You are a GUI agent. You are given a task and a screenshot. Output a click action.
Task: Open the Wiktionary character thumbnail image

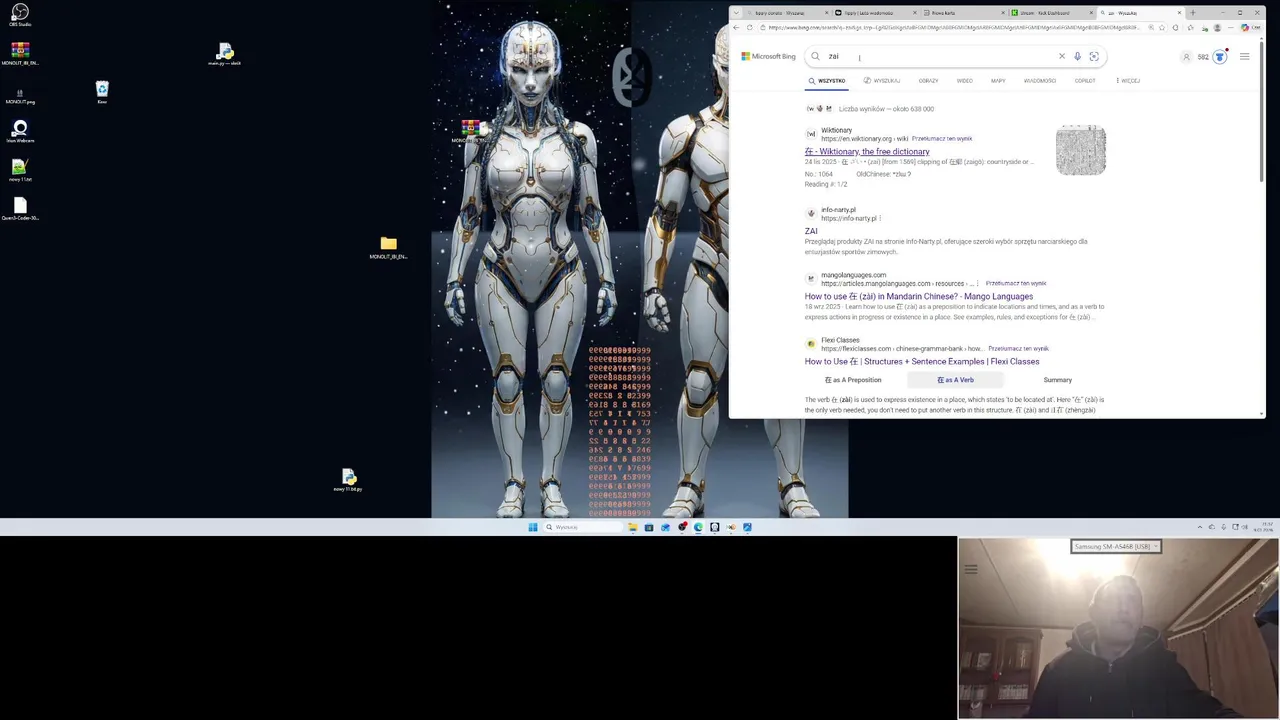point(1081,150)
